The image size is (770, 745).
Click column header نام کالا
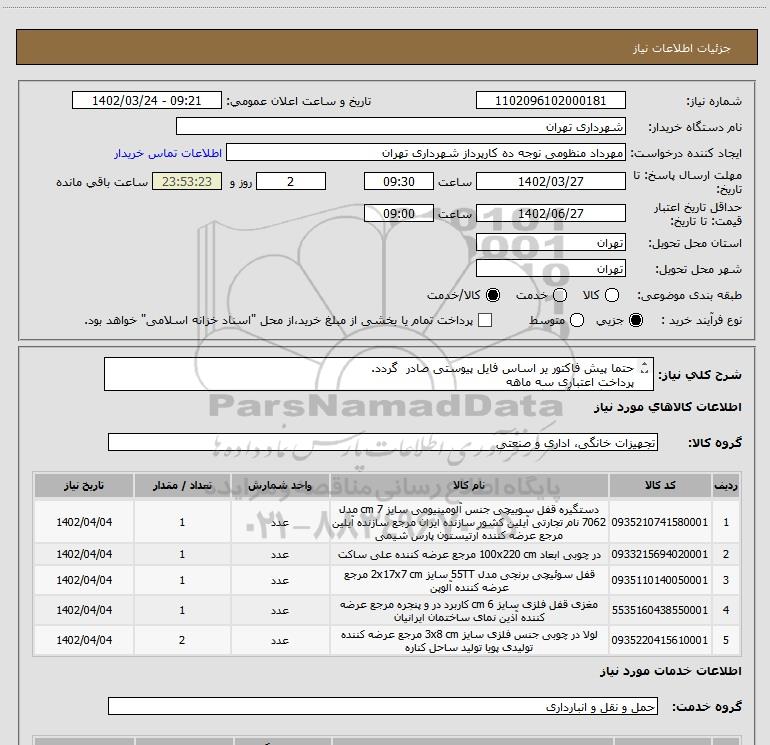pyautogui.click(x=469, y=486)
